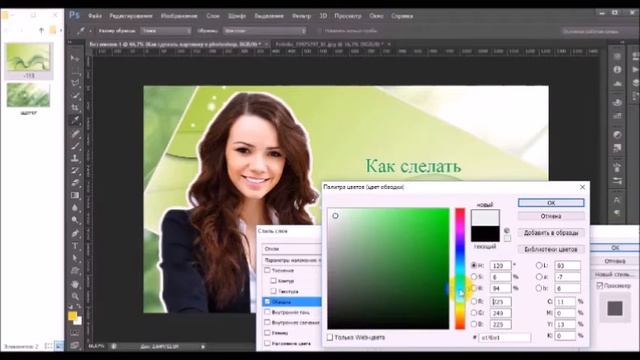This screenshot has height=360, width=640.
Task: Select the Hand tool
Action: 75,284
